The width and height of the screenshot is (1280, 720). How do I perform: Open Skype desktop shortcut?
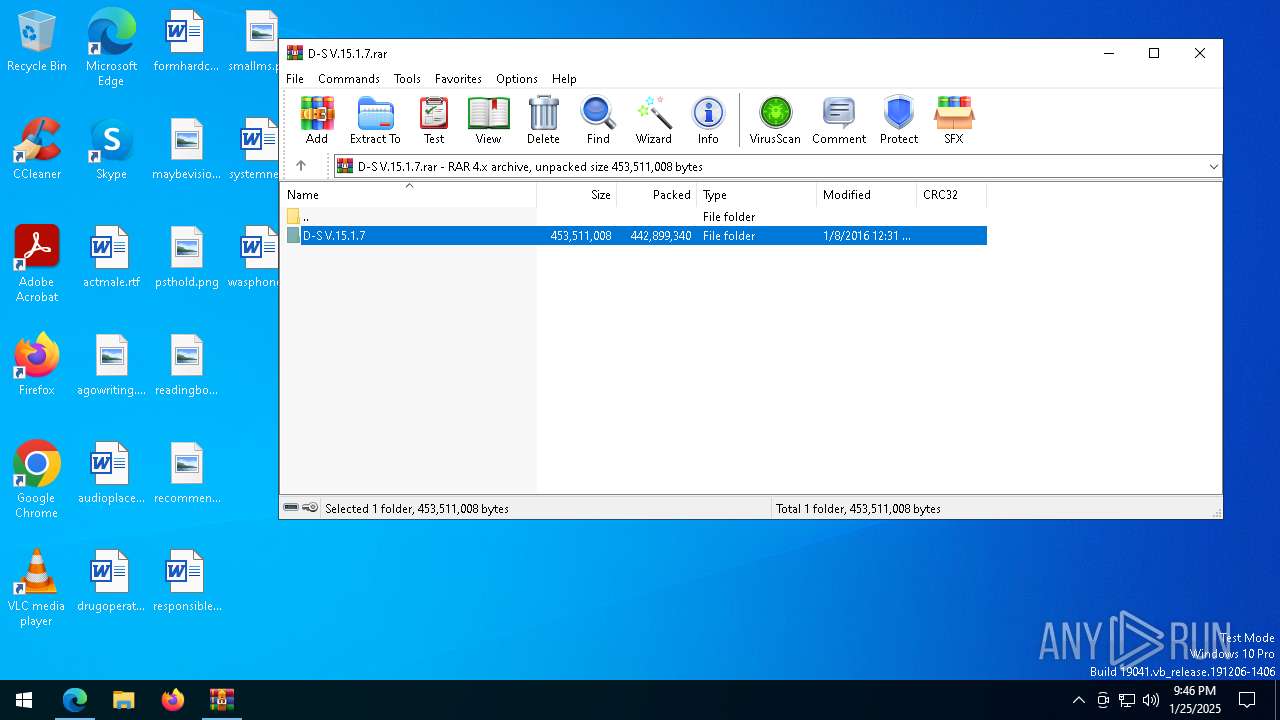(x=111, y=149)
